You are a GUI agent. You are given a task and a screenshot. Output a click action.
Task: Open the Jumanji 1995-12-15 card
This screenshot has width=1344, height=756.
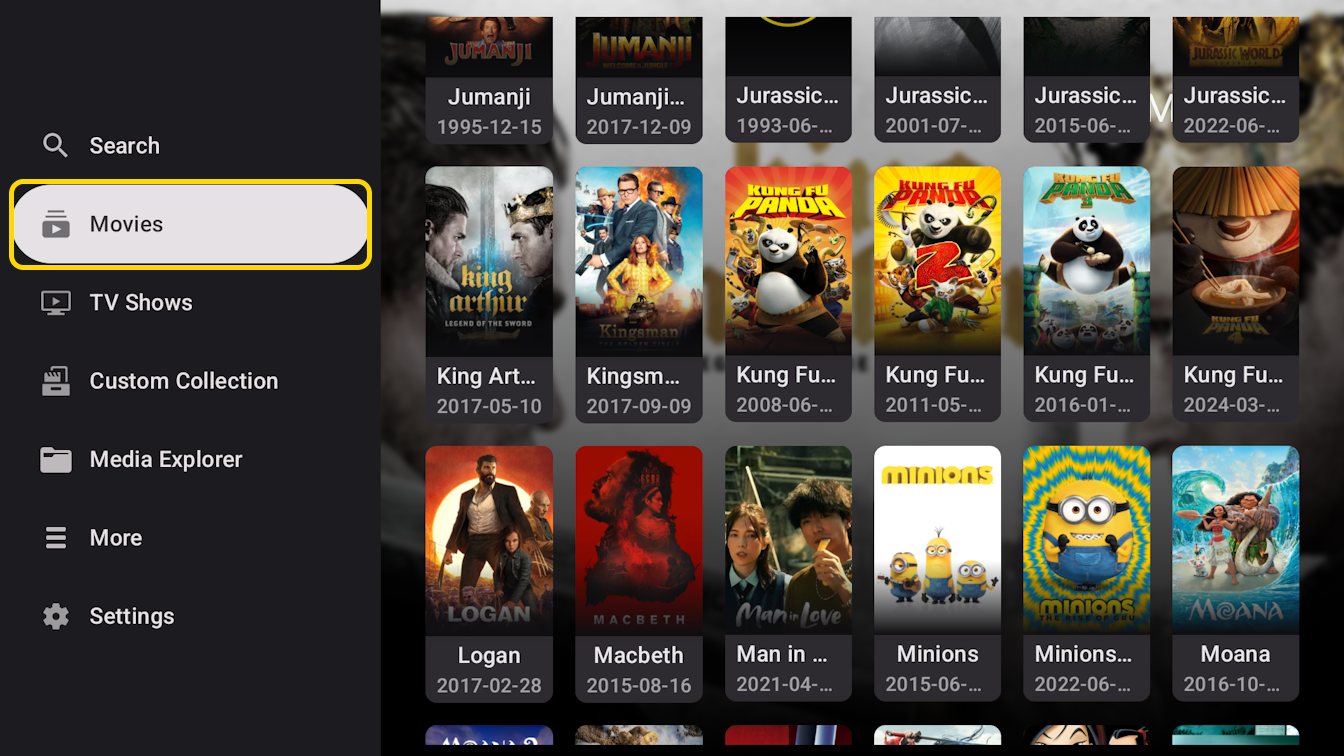(x=489, y=80)
